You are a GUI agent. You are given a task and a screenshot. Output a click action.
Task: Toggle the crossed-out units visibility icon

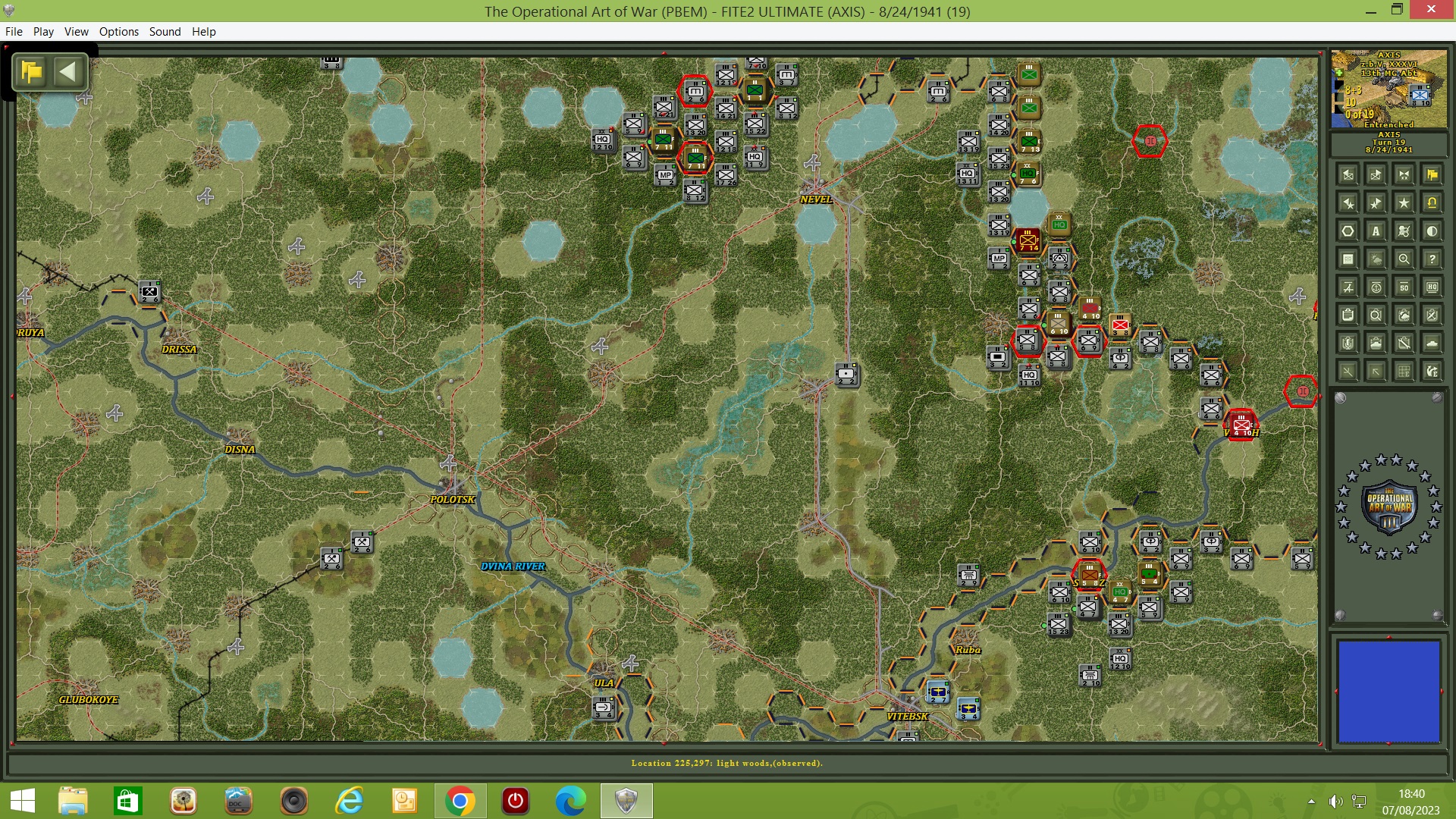(x=1404, y=231)
